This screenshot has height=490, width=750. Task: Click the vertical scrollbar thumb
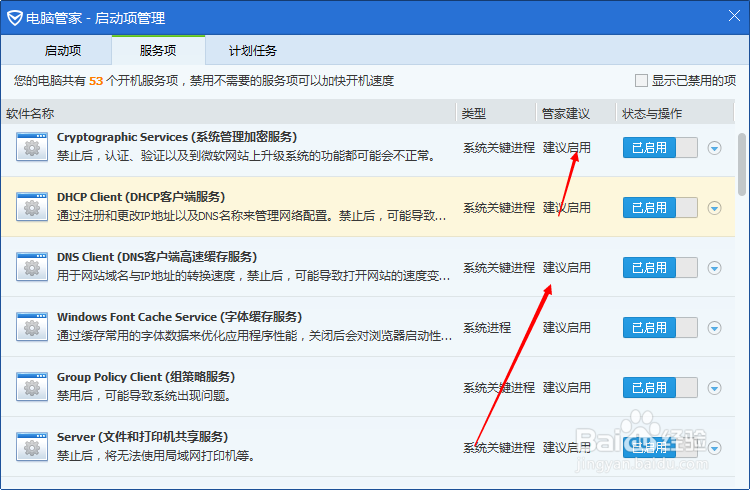[x=742, y=164]
